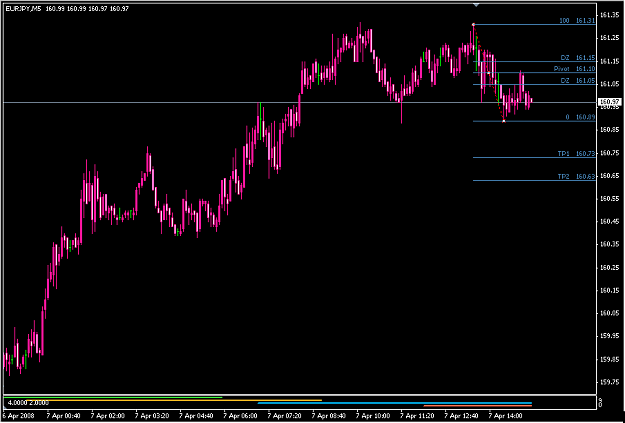Click the '7 Apr 02:00' time axis label
This screenshot has width=625, height=423.
click(108, 416)
